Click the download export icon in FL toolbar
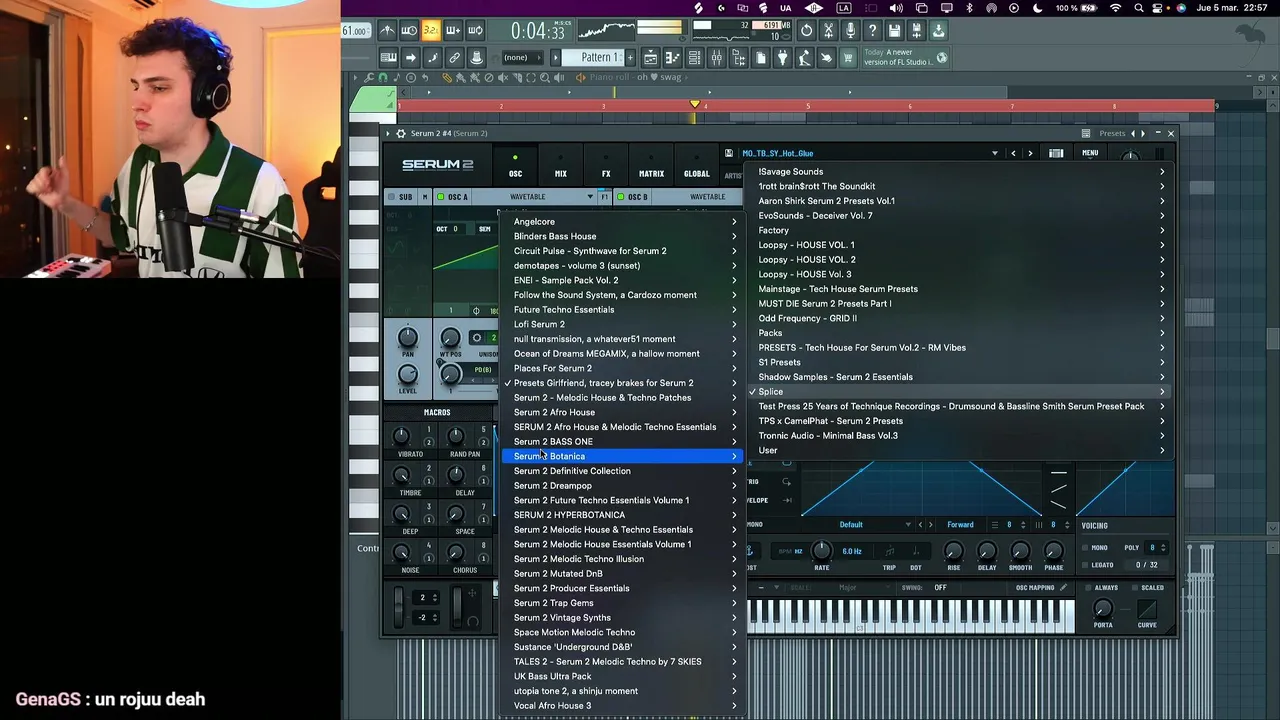The height and width of the screenshot is (720, 1280). (x=939, y=30)
